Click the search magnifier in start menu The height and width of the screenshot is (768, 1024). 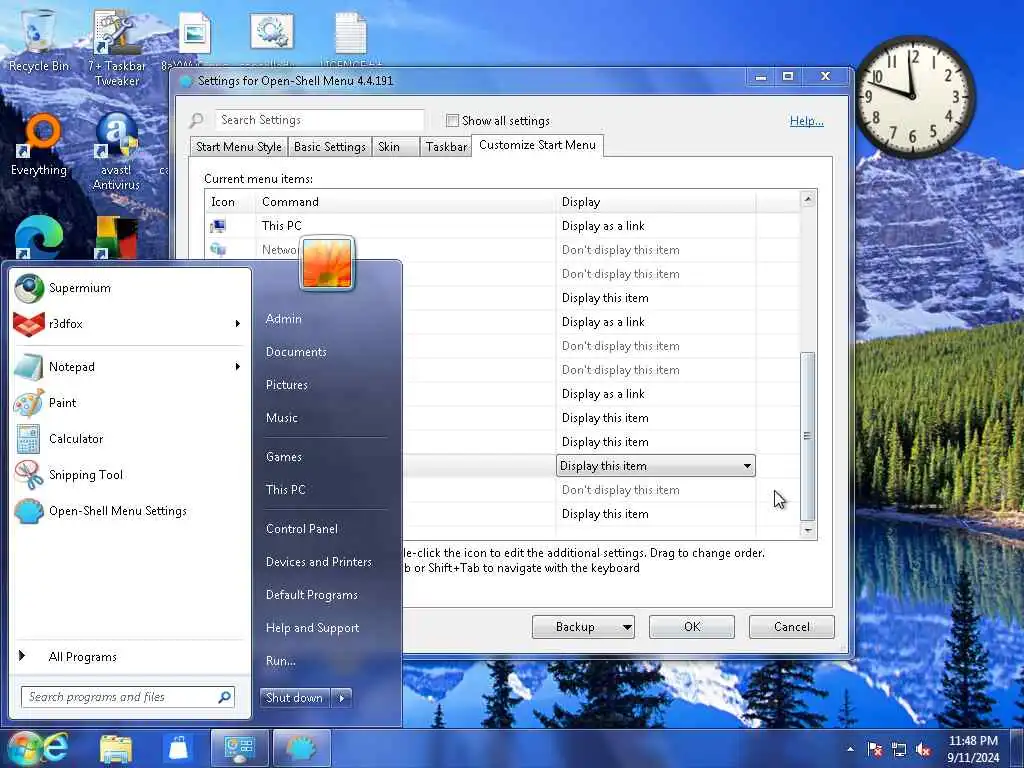(224, 697)
